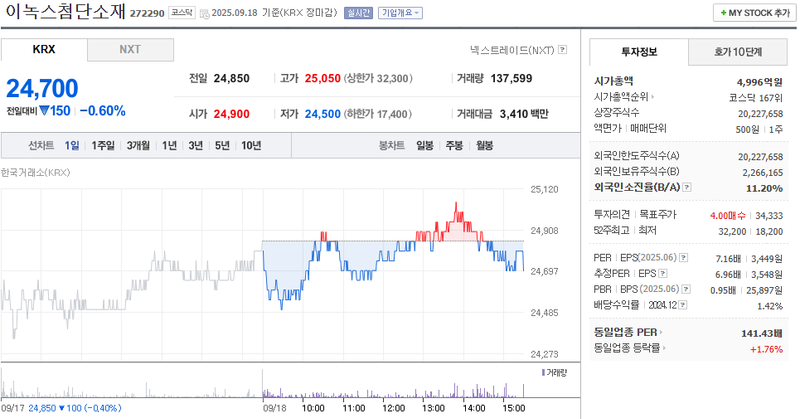
Task: Click the 거래량 legend marker on volume chart
Action: point(543,373)
